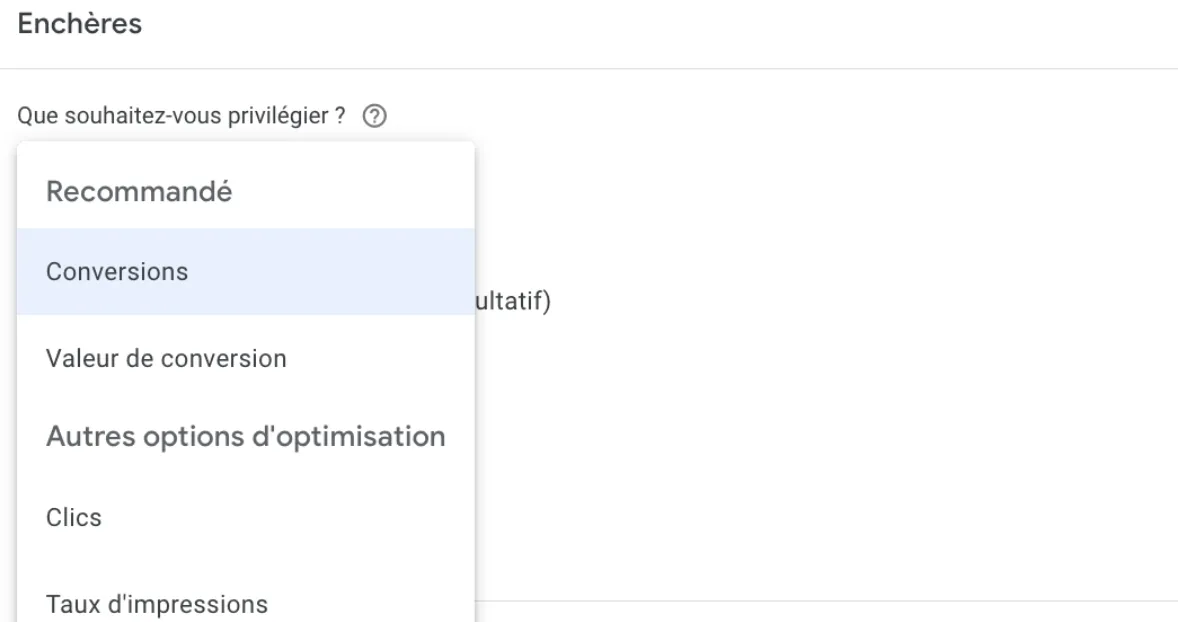The width and height of the screenshot is (1178, 622).
Task: Click the circled question mark help button
Action: click(374, 116)
